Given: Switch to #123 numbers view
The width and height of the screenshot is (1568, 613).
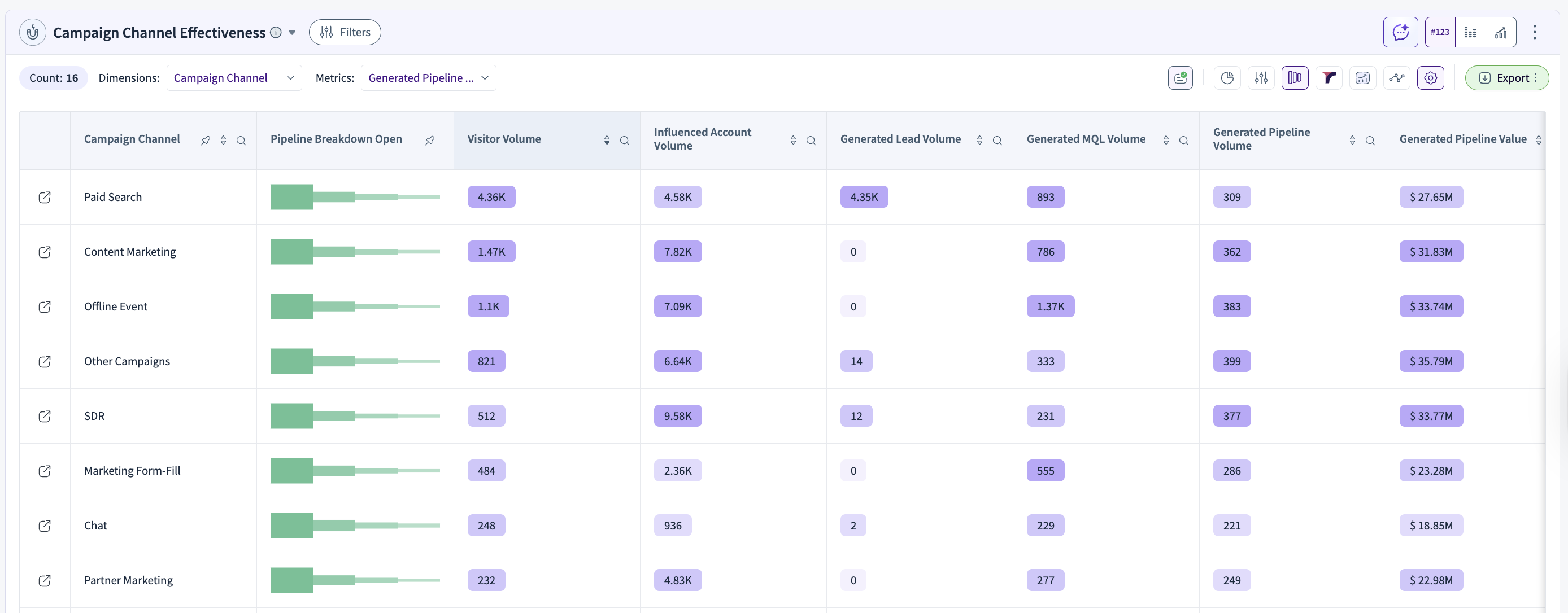Looking at the screenshot, I should pyautogui.click(x=1440, y=32).
